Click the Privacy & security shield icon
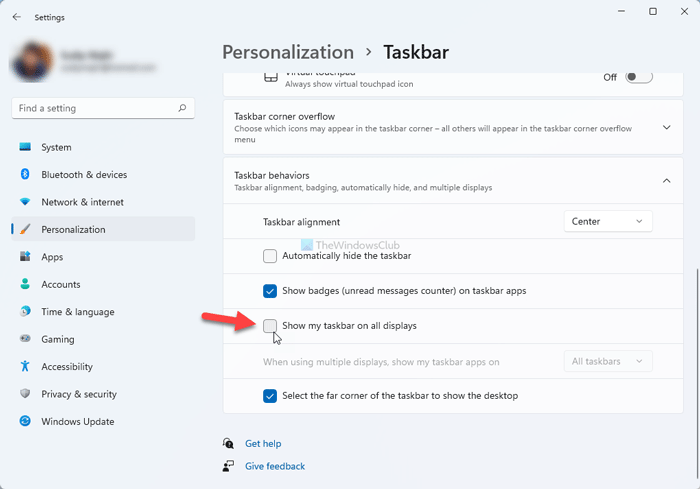 click(x=25, y=394)
